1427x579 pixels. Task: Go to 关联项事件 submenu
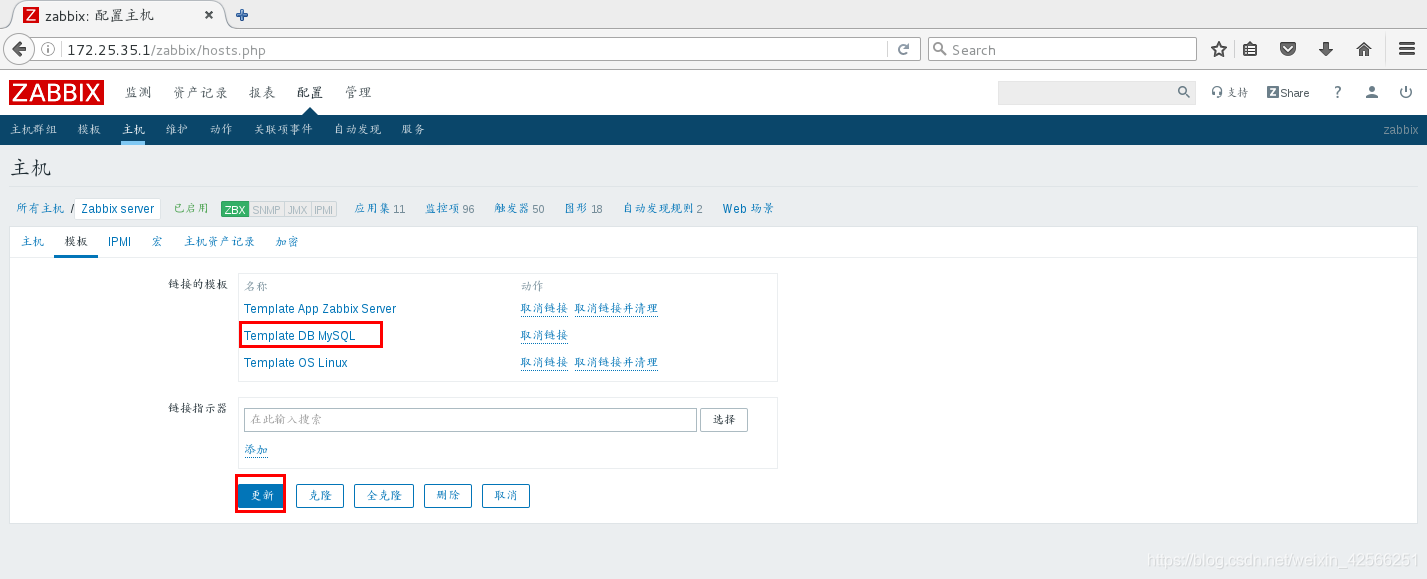tap(283, 130)
